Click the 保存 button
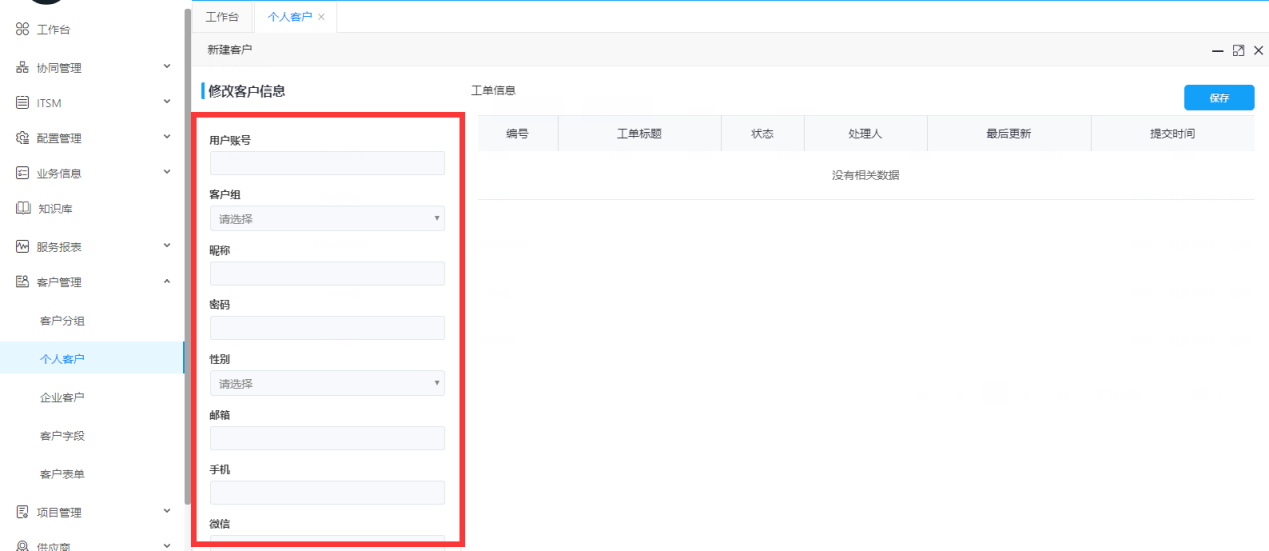 click(x=1218, y=98)
